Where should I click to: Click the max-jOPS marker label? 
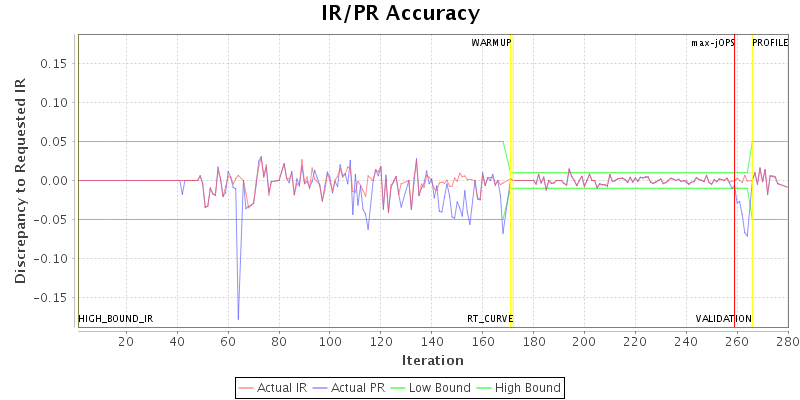pyautogui.click(x=712, y=43)
